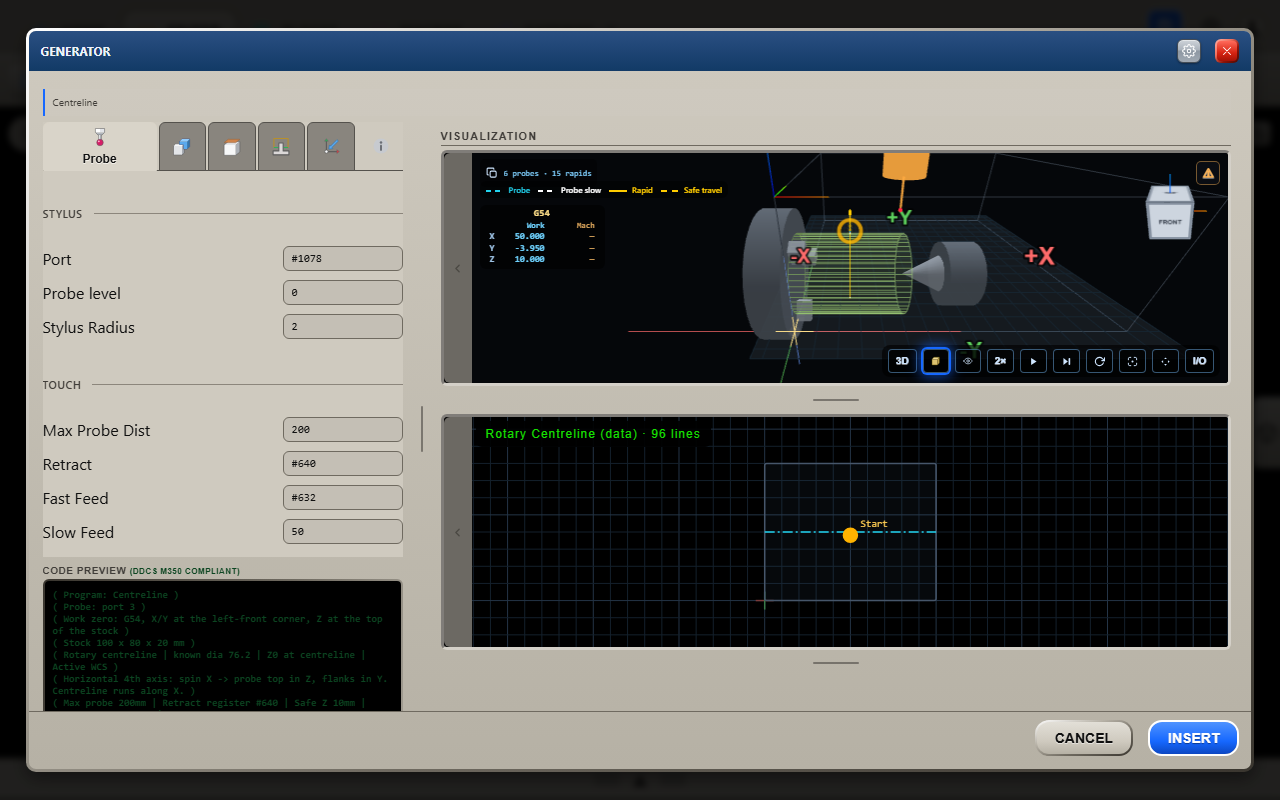Edit the Fast Feed field #632
The height and width of the screenshot is (800, 1280).
[x=343, y=498]
